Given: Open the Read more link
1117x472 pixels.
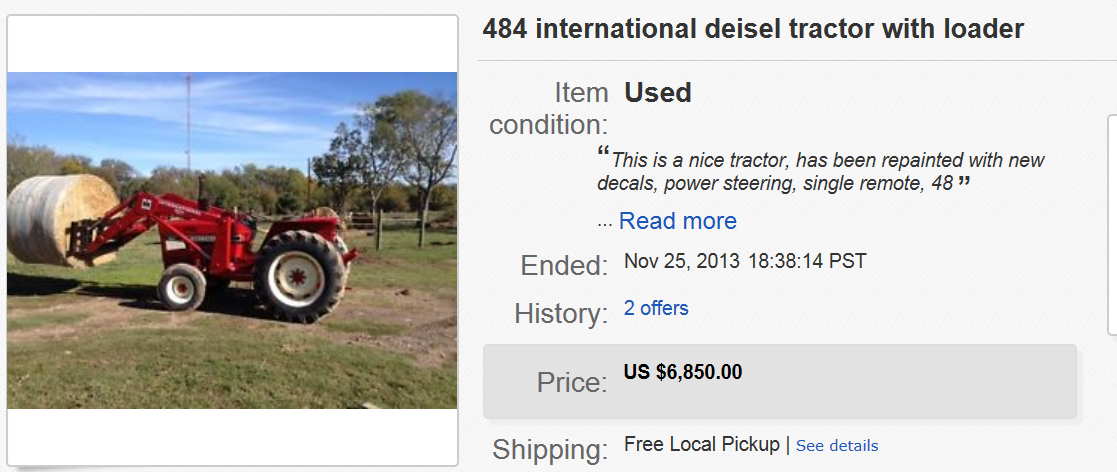Looking at the screenshot, I should click(x=677, y=221).
